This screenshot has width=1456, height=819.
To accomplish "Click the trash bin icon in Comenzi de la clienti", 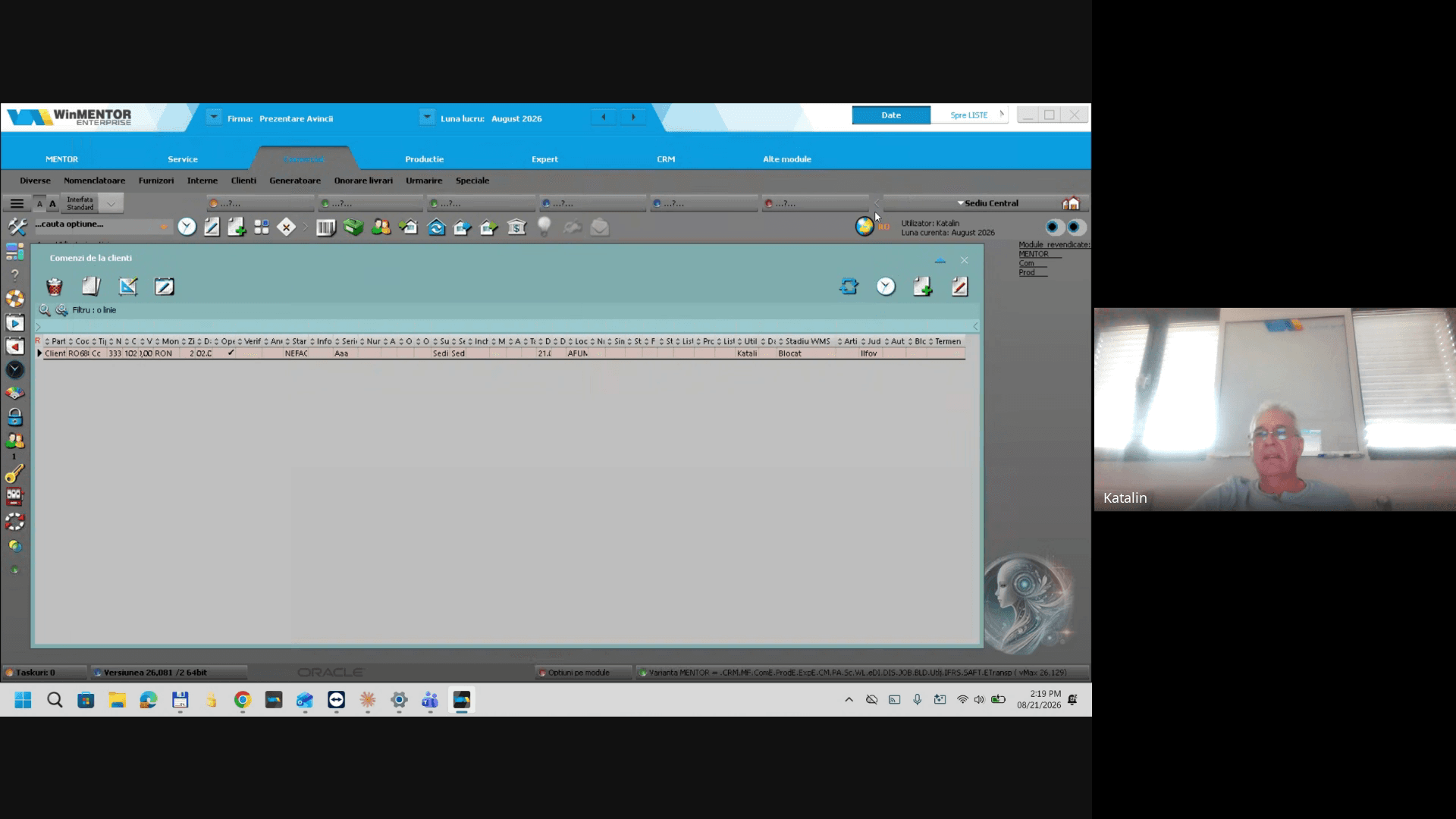I will (55, 287).
